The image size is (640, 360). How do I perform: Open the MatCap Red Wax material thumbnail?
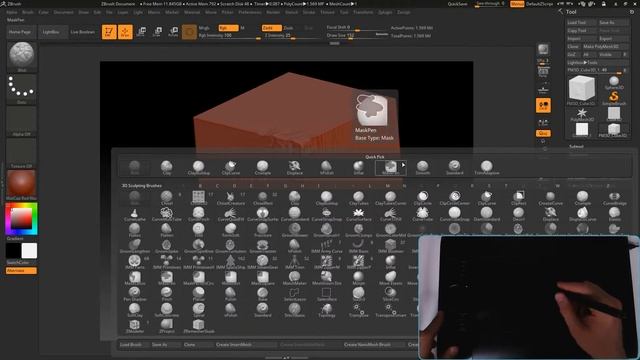(22, 184)
